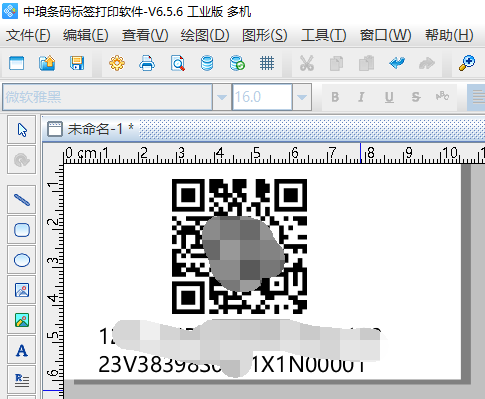The image size is (485, 399).
Task: Click the Cut scissors icon
Action: (307, 63)
